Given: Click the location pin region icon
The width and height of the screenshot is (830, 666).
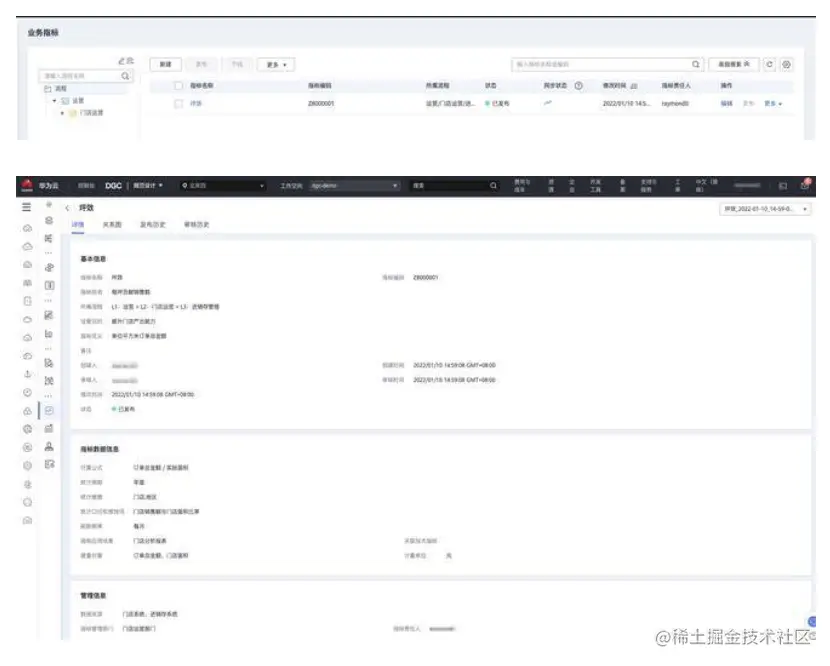Looking at the screenshot, I should [185, 186].
